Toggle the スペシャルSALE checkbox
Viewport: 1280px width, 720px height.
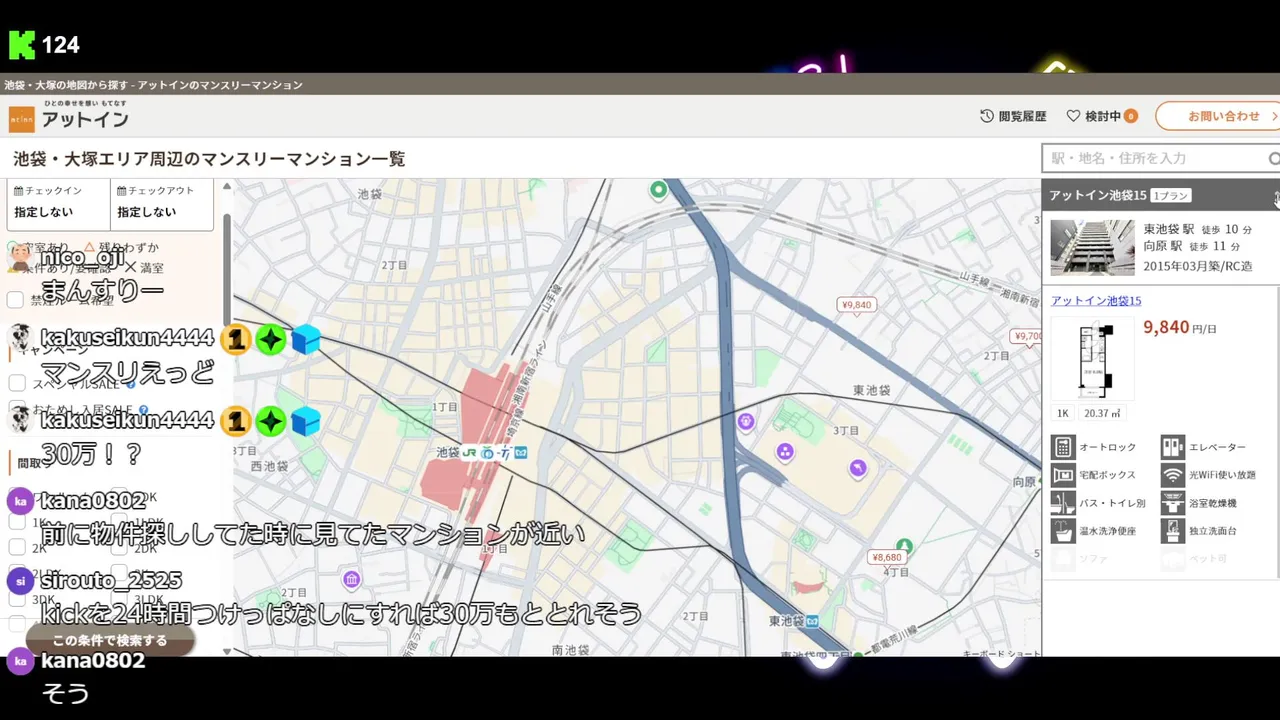click(x=16, y=383)
